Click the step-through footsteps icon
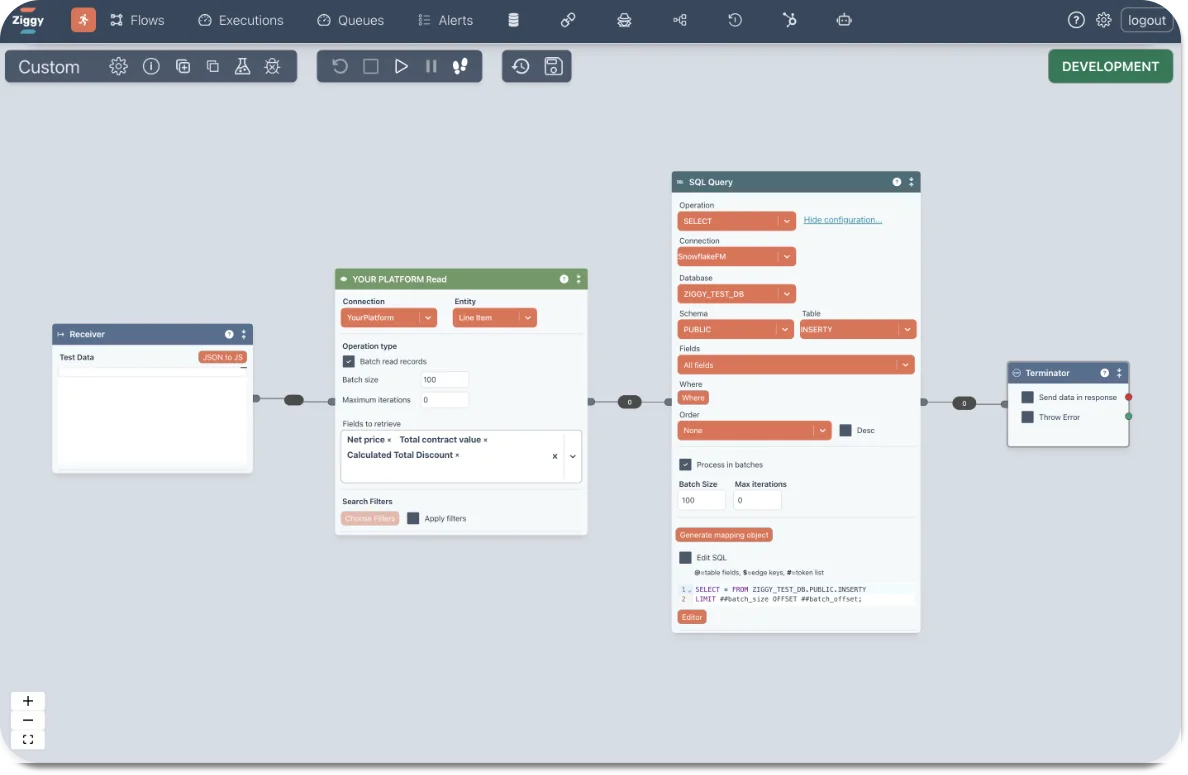 [x=460, y=67]
